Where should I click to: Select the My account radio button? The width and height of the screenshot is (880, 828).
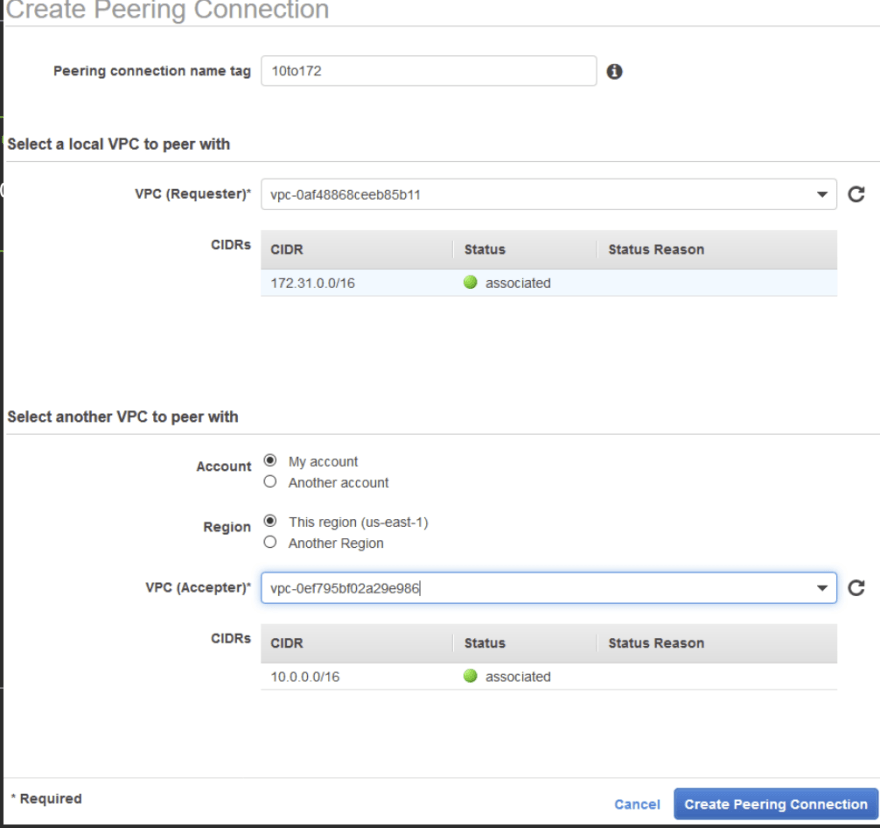pyautogui.click(x=270, y=461)
